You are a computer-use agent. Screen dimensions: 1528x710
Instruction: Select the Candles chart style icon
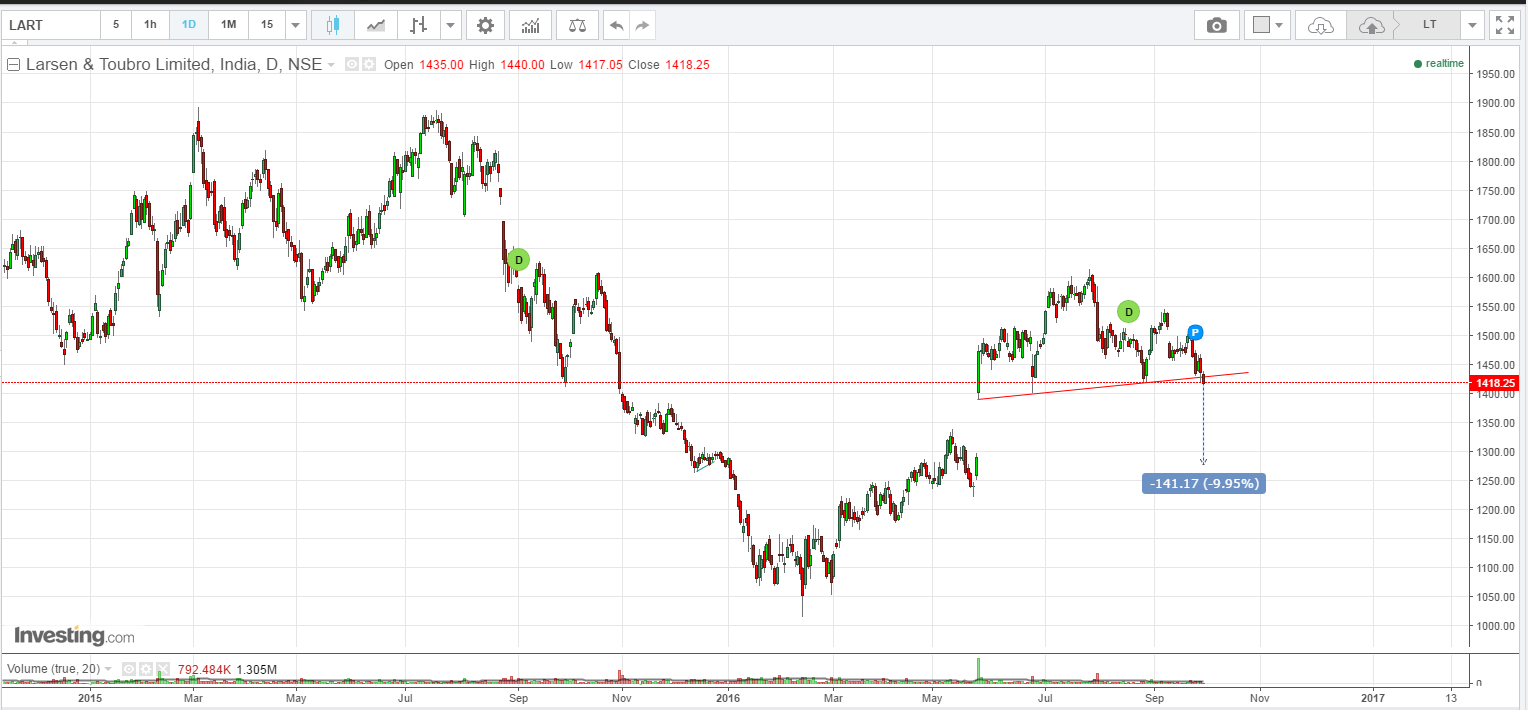pyautogui.click(x=333, y=25)
